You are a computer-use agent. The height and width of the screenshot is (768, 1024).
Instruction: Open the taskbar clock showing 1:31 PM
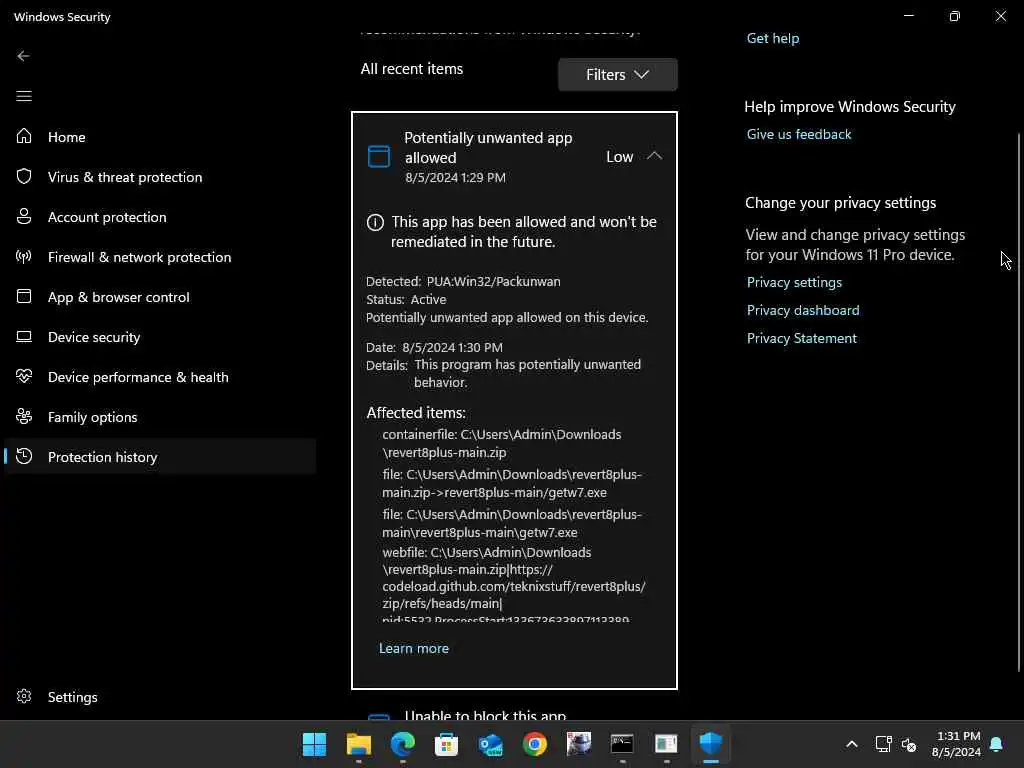pos(955,744)
